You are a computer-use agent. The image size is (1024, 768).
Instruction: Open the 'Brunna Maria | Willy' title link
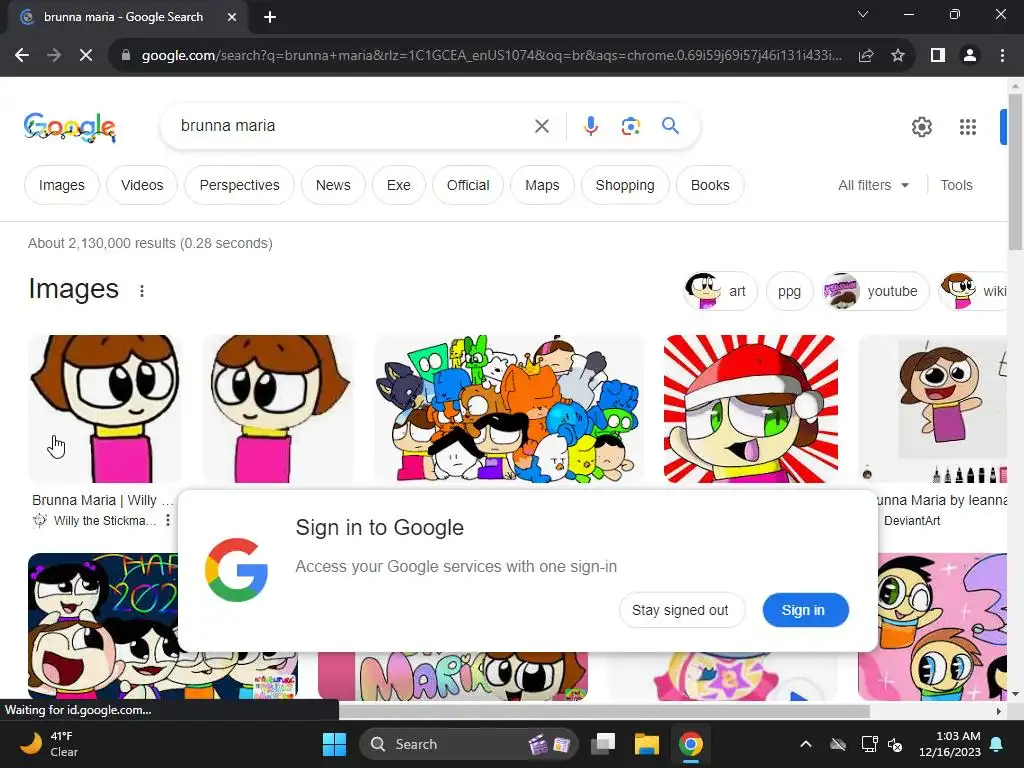[x=103, y=500]
